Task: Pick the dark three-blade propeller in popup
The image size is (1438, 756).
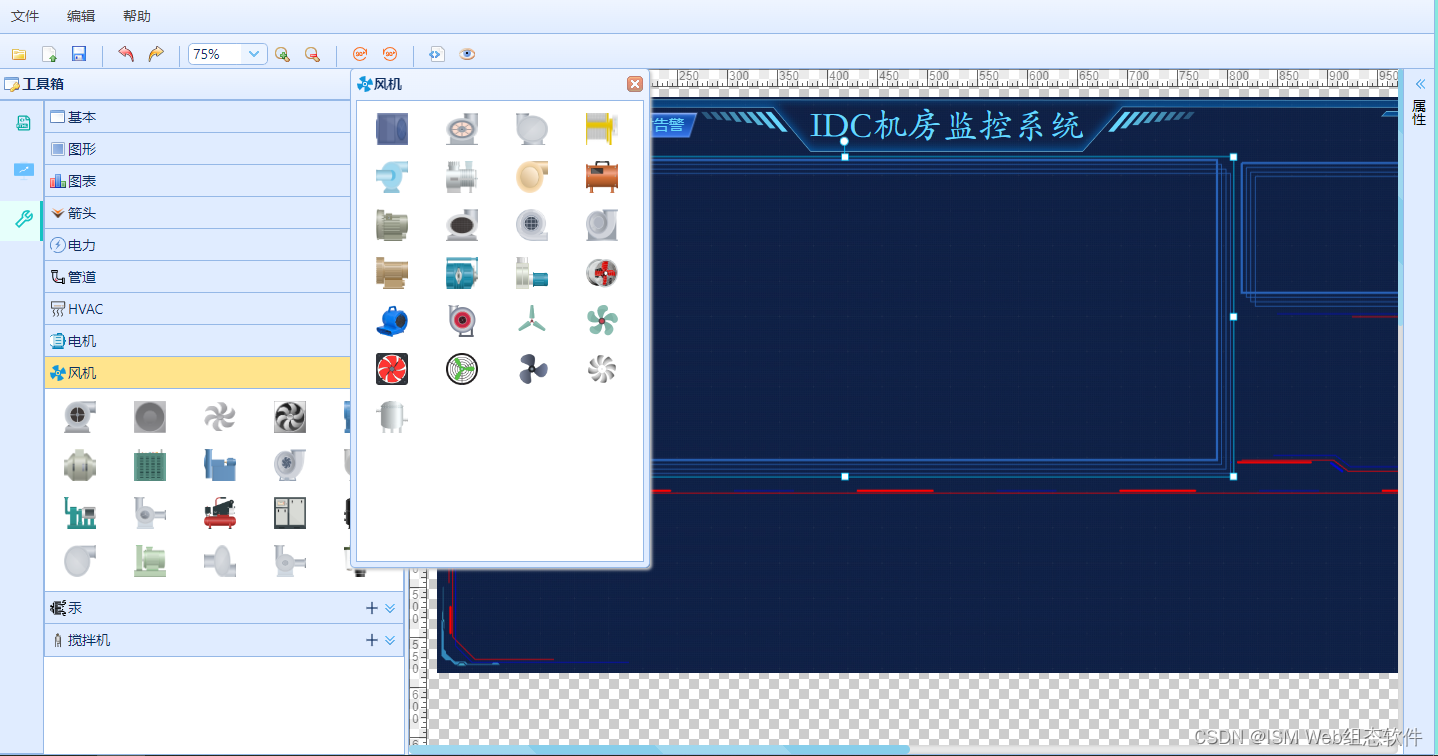Action: [x=532, y=369]
